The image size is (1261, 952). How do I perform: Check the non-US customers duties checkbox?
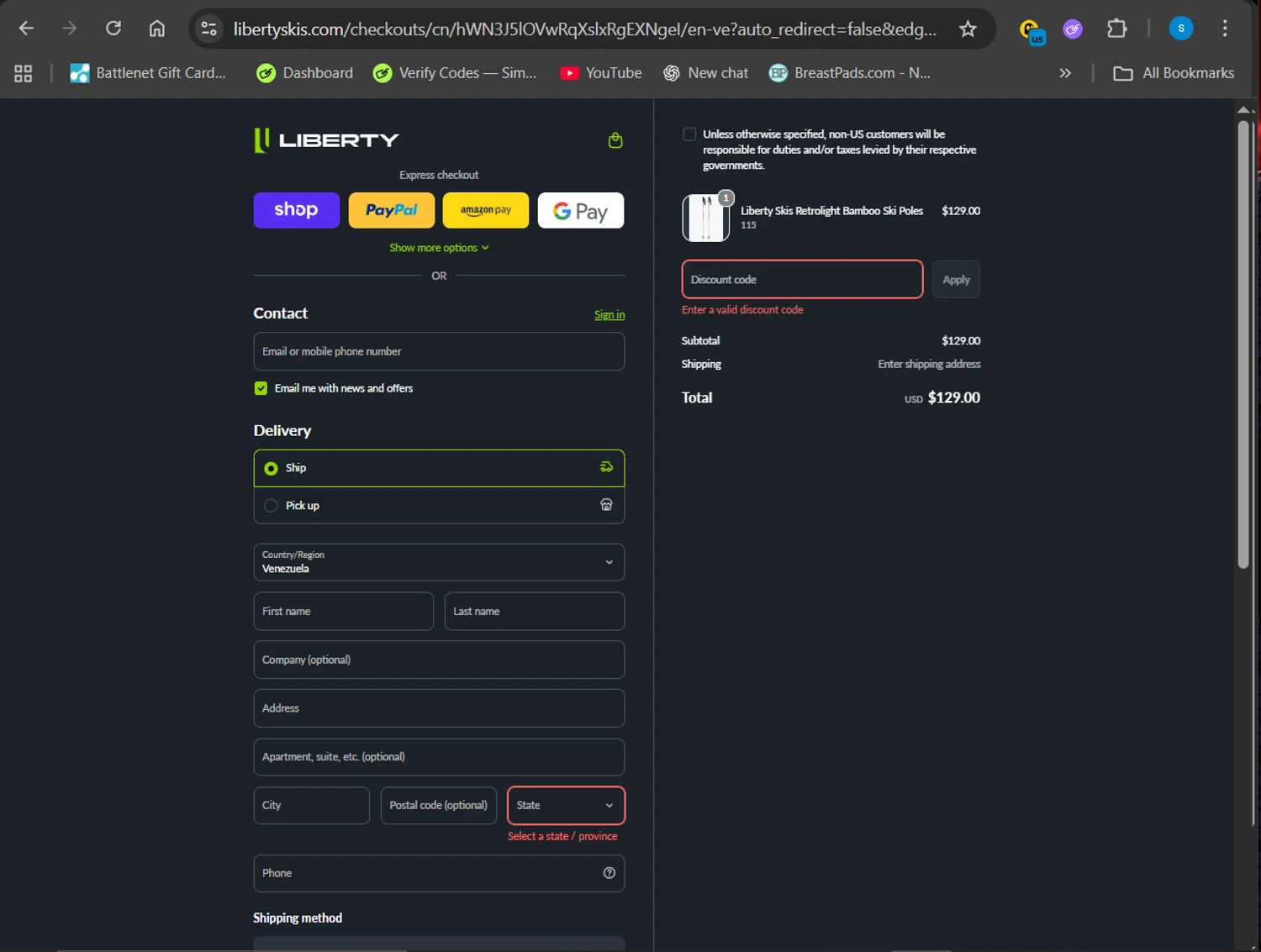point(689,134)
